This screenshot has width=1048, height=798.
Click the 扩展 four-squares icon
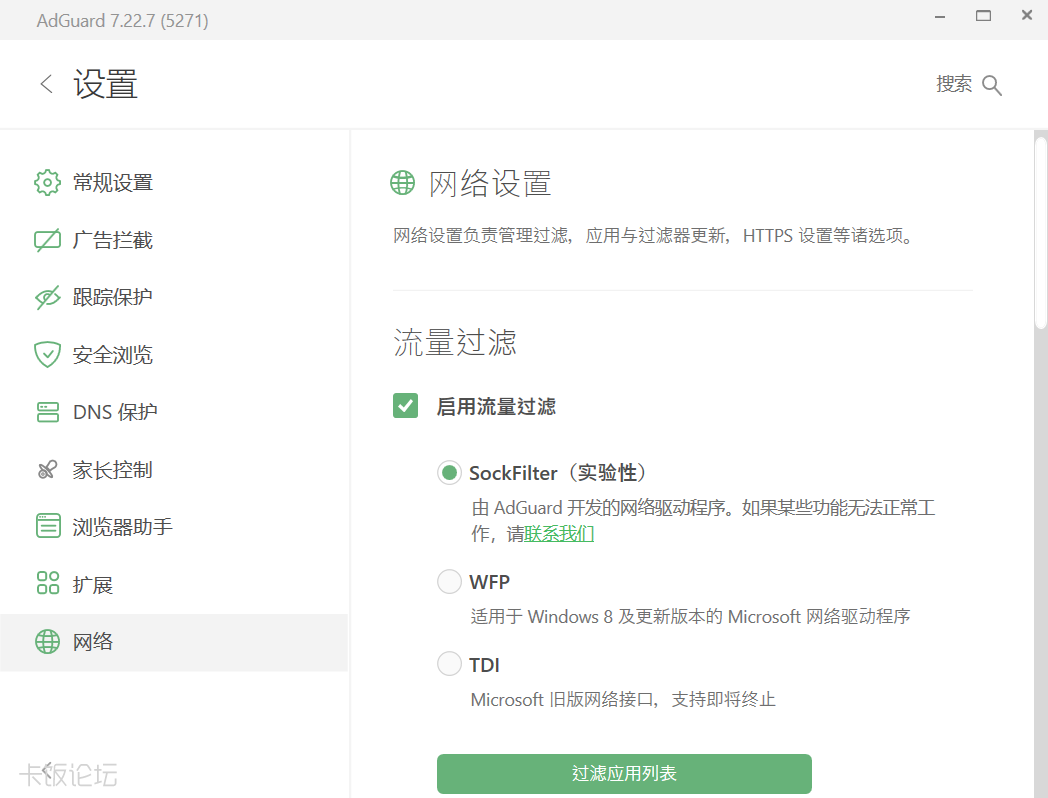[x=47, y=583]
